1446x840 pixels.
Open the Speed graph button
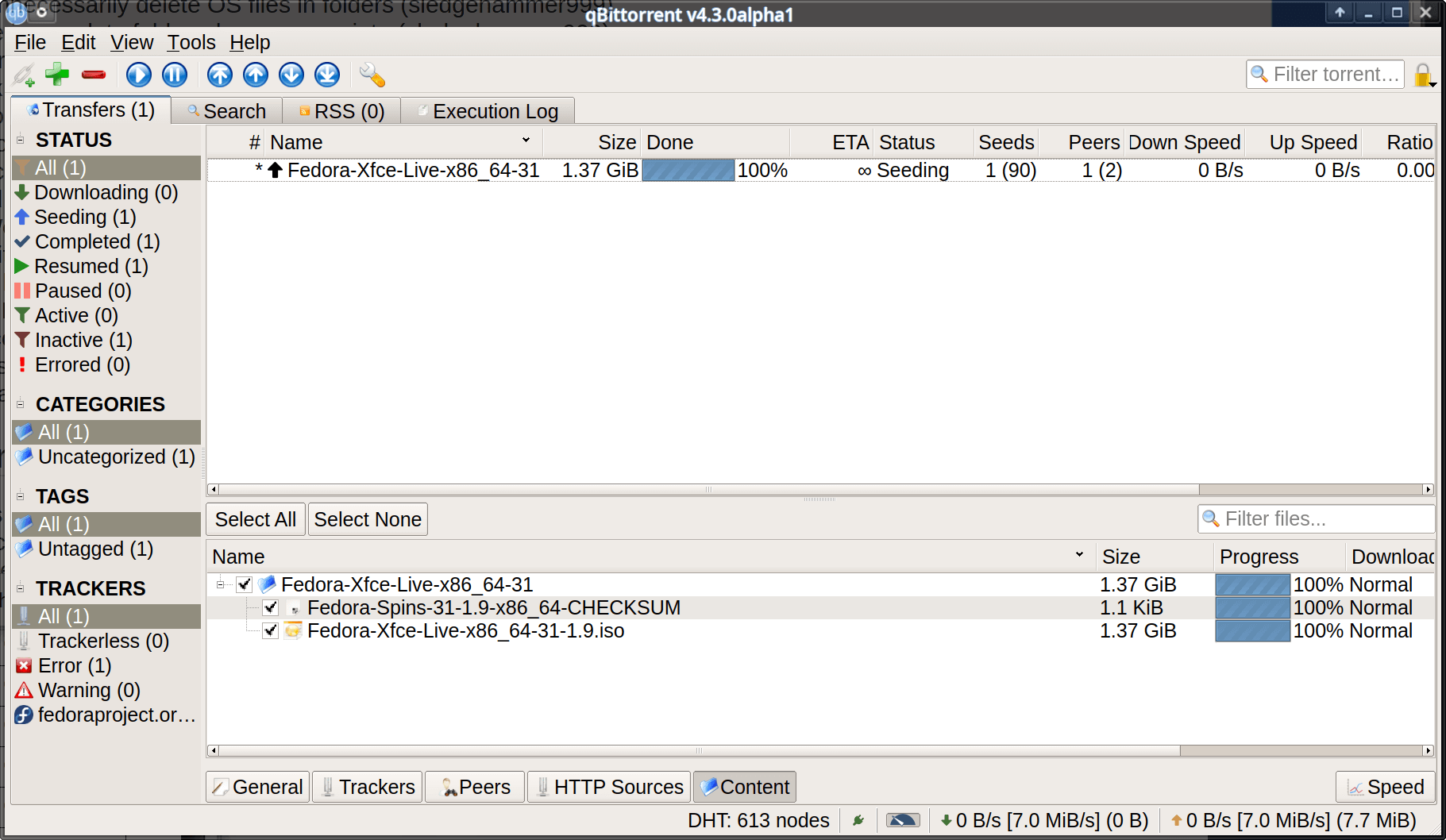pos(1386,787)
